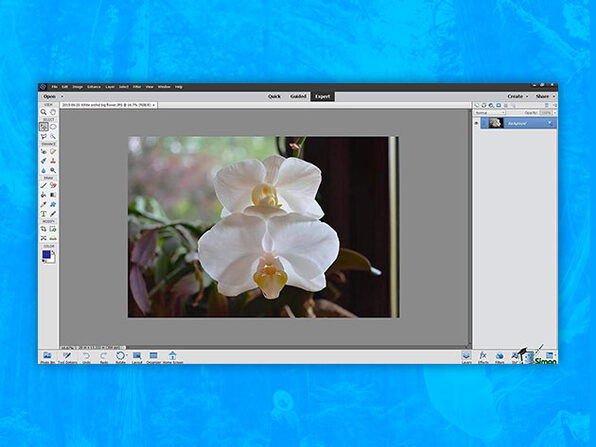Switch to Guided edit mode
Viewport: 596px width, 447px height.
(x=298, y=97)
